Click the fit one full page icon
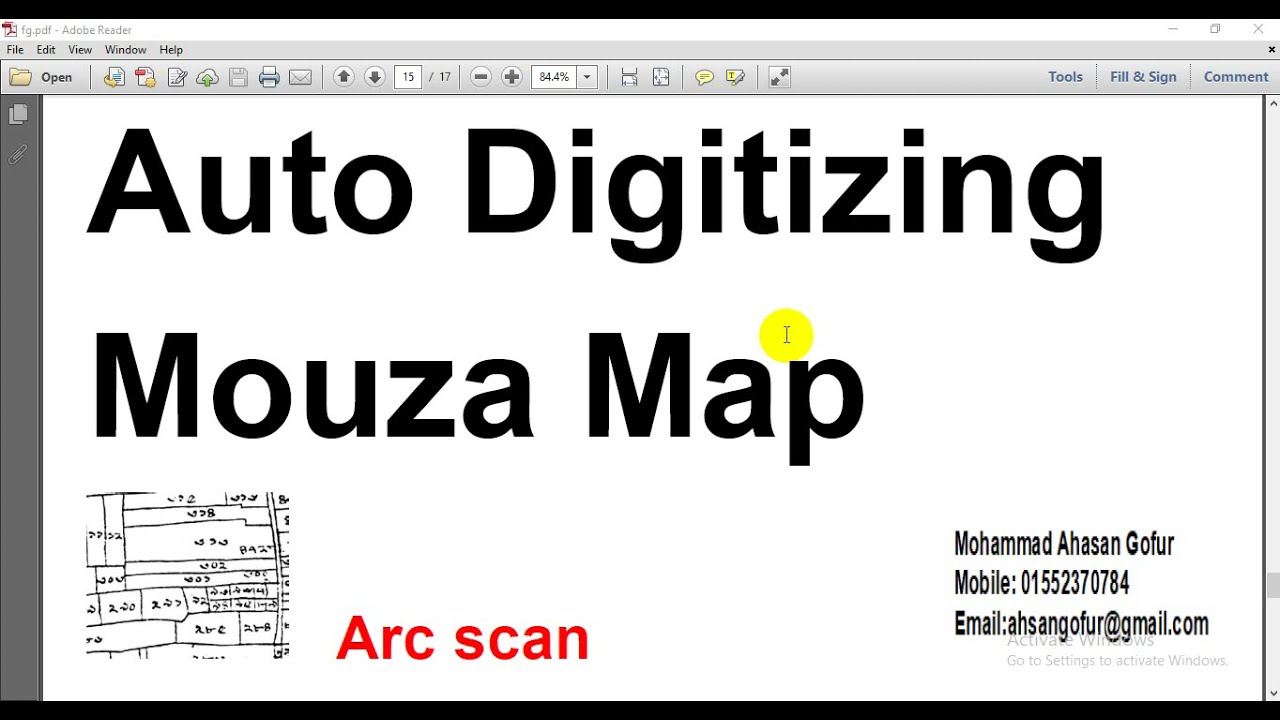 click(x=661, y=77)
